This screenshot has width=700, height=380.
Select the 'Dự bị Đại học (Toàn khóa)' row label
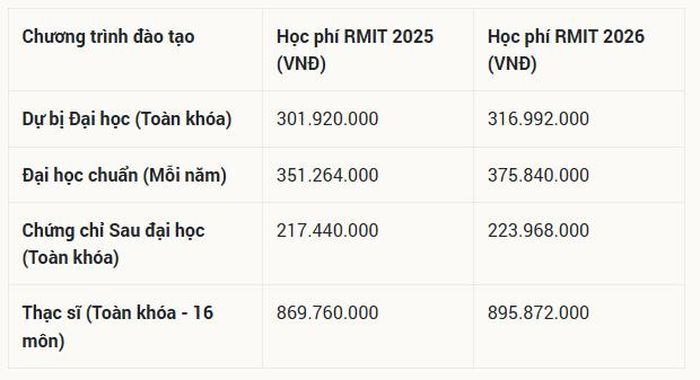coord(127,119)
